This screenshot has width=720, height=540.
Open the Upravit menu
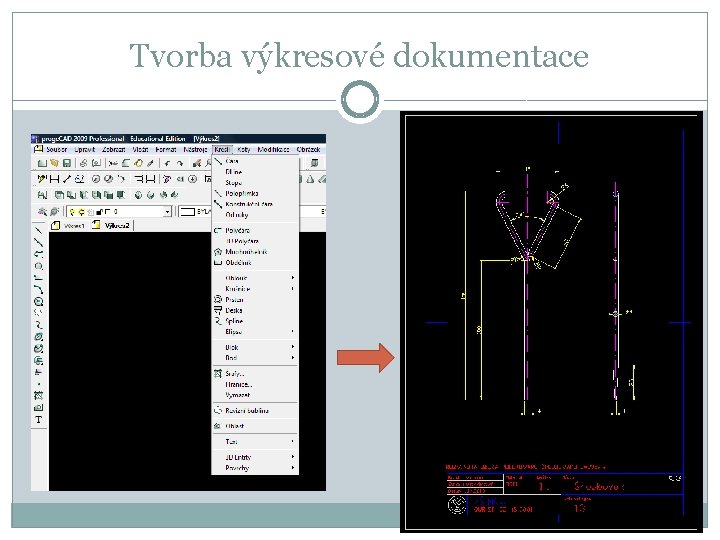coord(84,149)
